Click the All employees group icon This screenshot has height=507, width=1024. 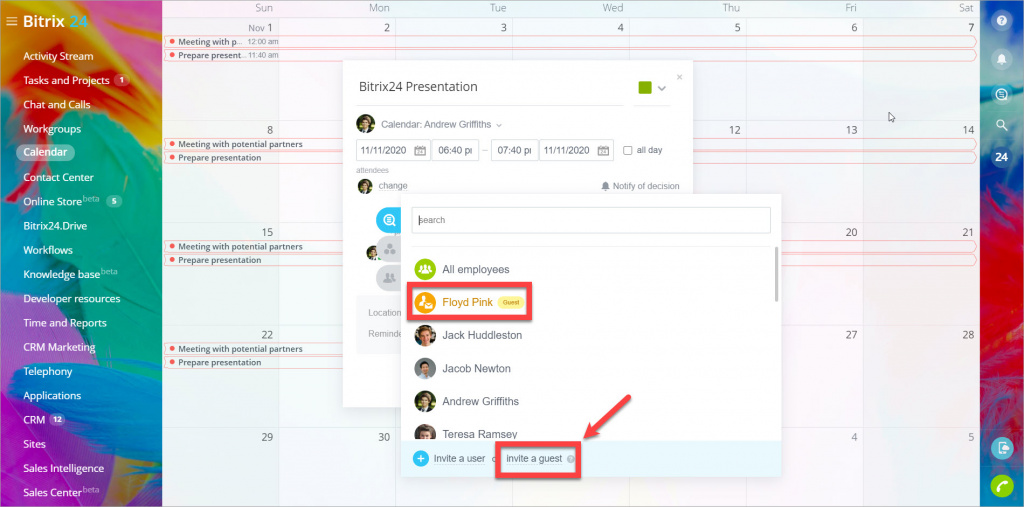pyautogui.click(x=425, y=269)
